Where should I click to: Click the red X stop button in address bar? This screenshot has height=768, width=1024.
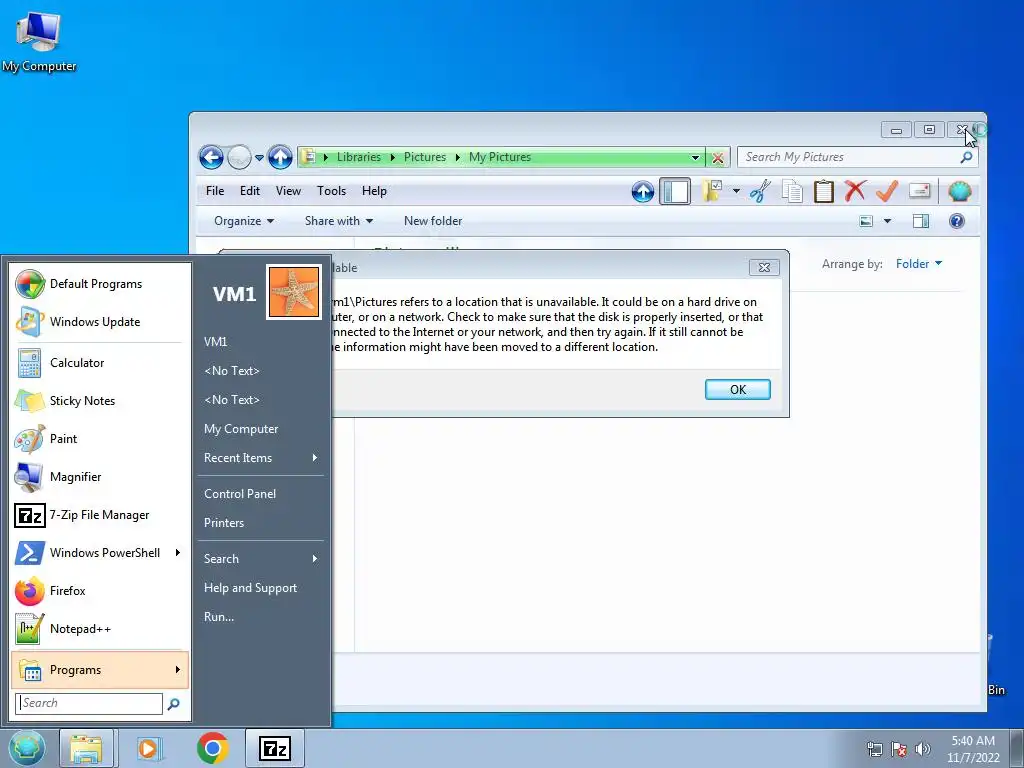pyautogui.click(x=718, y=157)
